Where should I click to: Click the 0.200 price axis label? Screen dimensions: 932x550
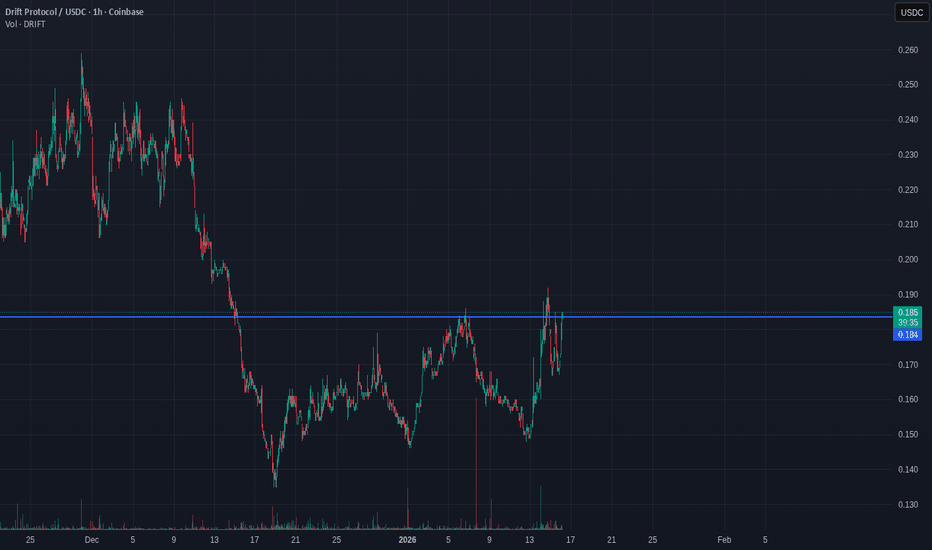(x=908, y=260)
